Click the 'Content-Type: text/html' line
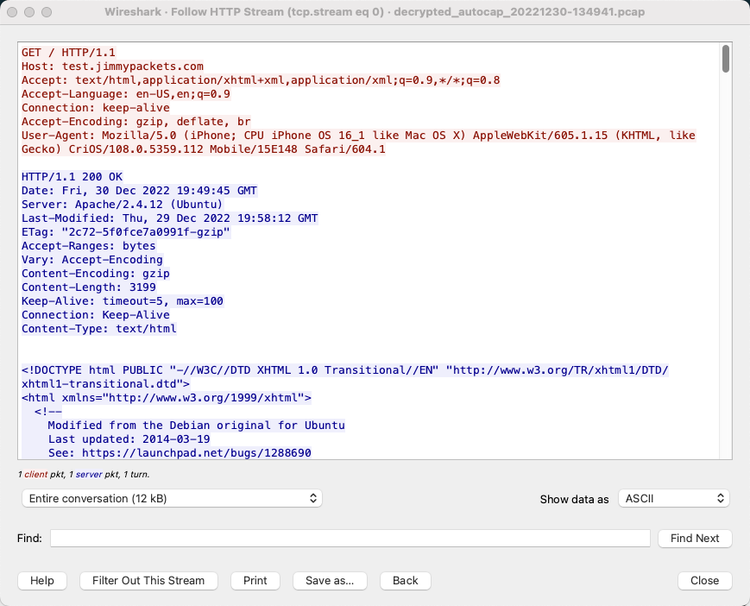Image resolution: width=750 pixels, height=606 pixels. tap(99, 329)
